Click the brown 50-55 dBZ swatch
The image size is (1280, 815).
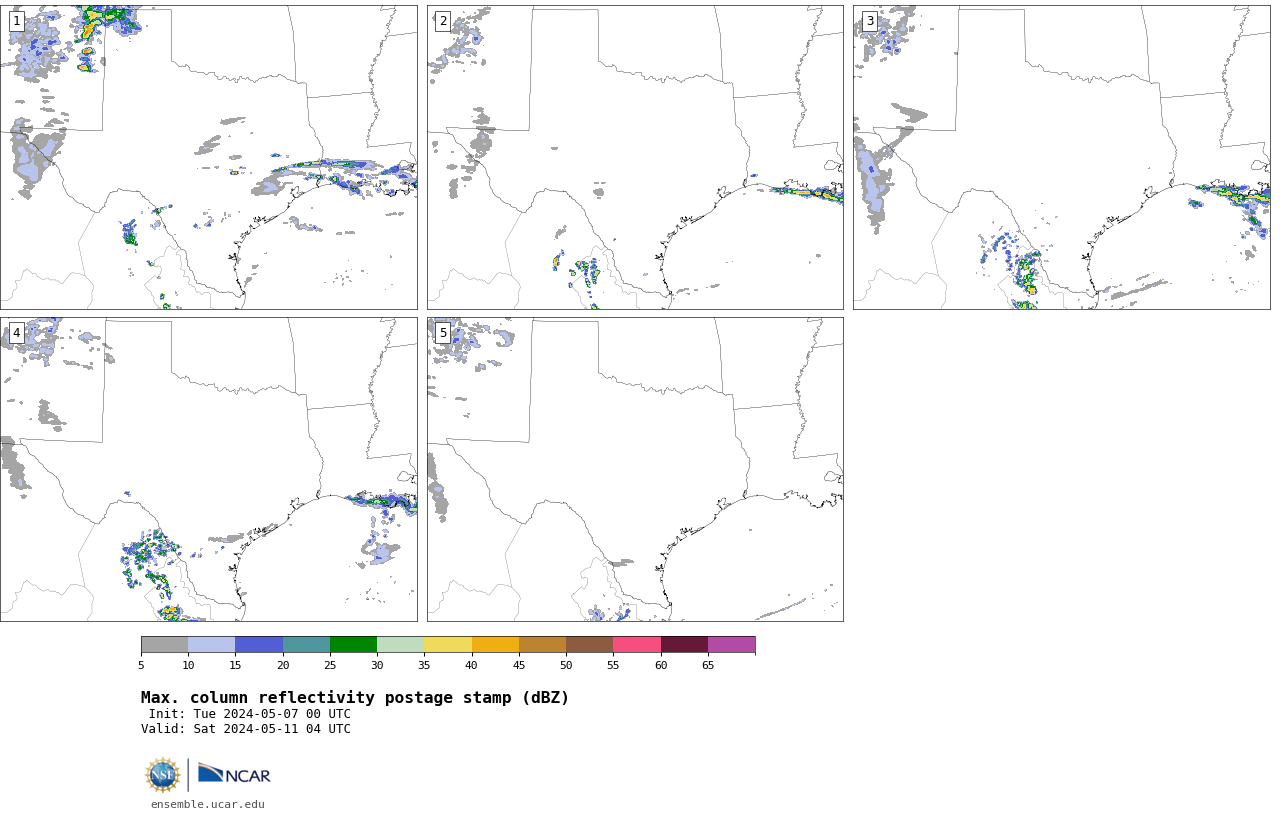click(589, 644)
